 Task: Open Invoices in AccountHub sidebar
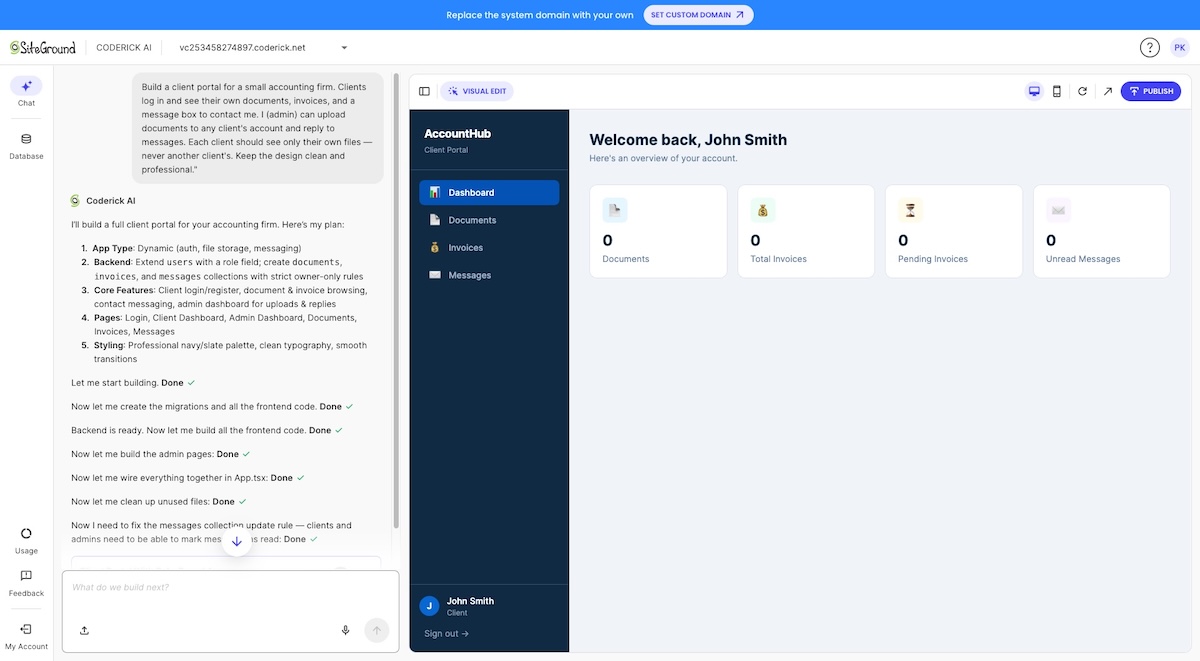click(489, 247)
